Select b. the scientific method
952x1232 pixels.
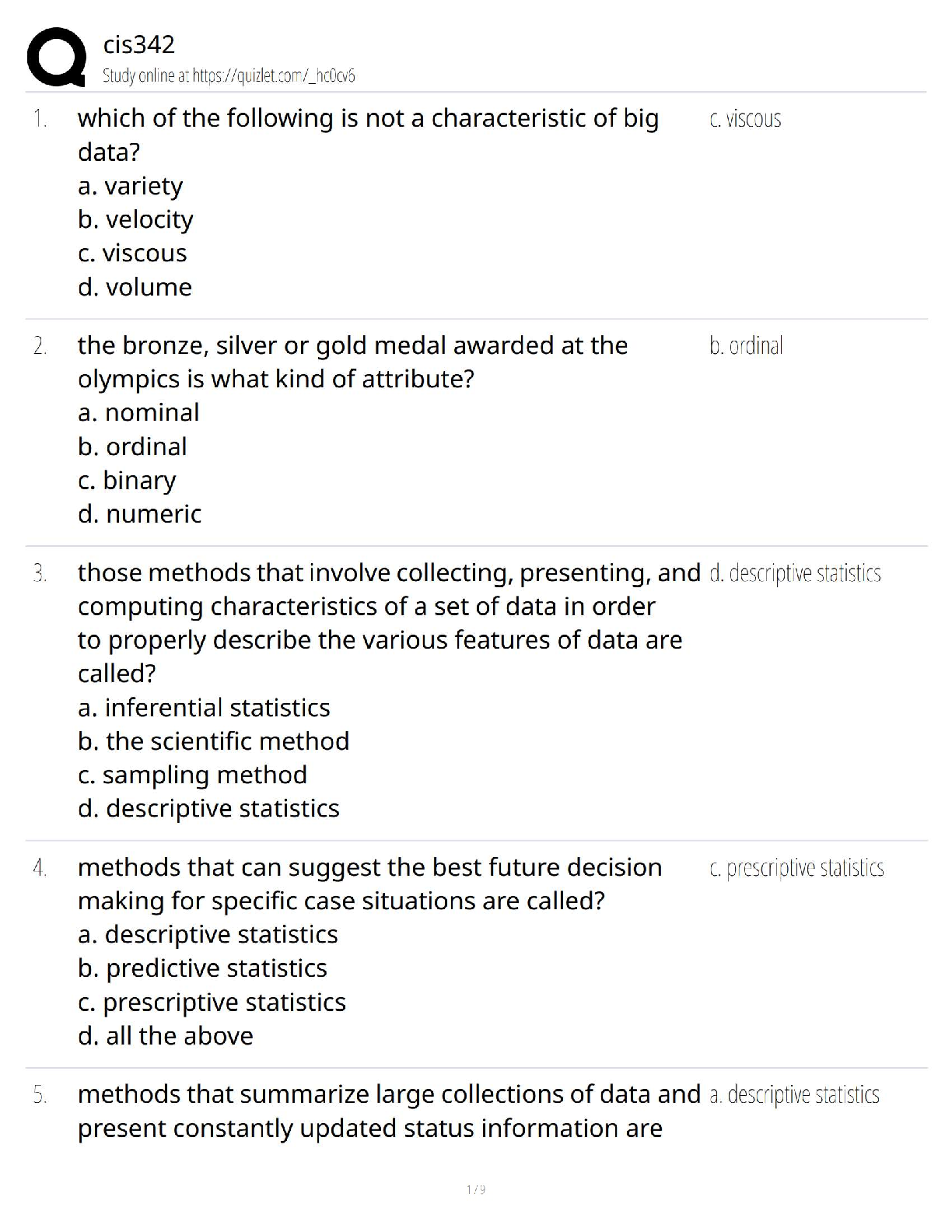coord(213,741)
